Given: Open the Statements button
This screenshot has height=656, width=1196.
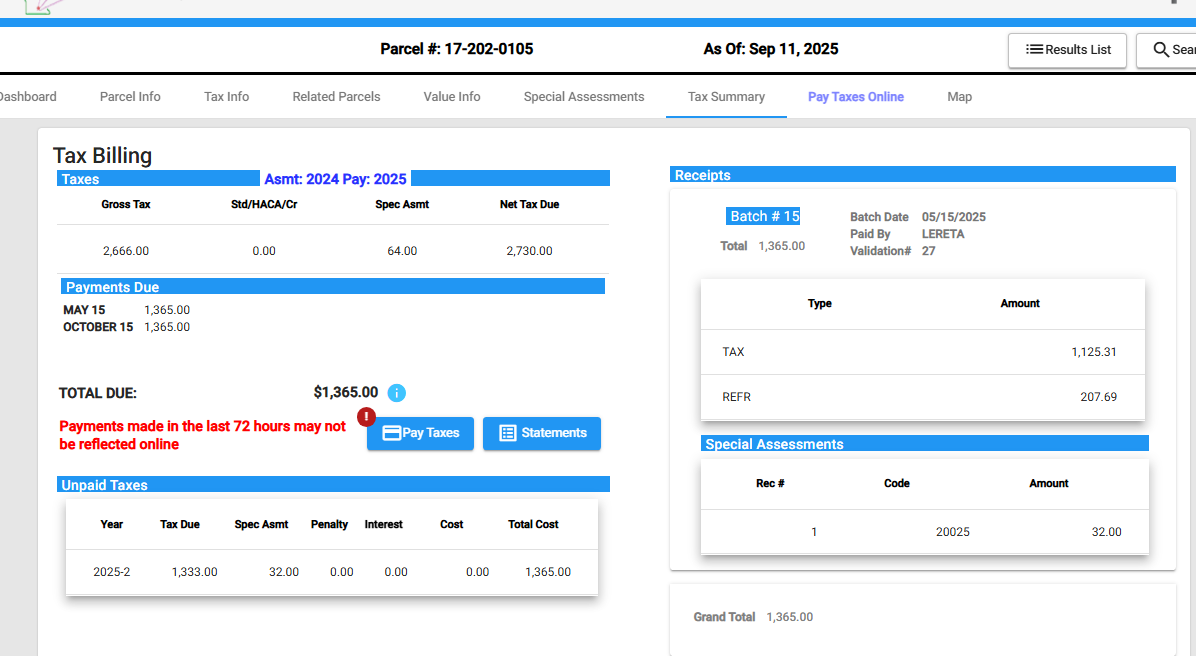Looking at the screenshot, I should pos(541,433).
